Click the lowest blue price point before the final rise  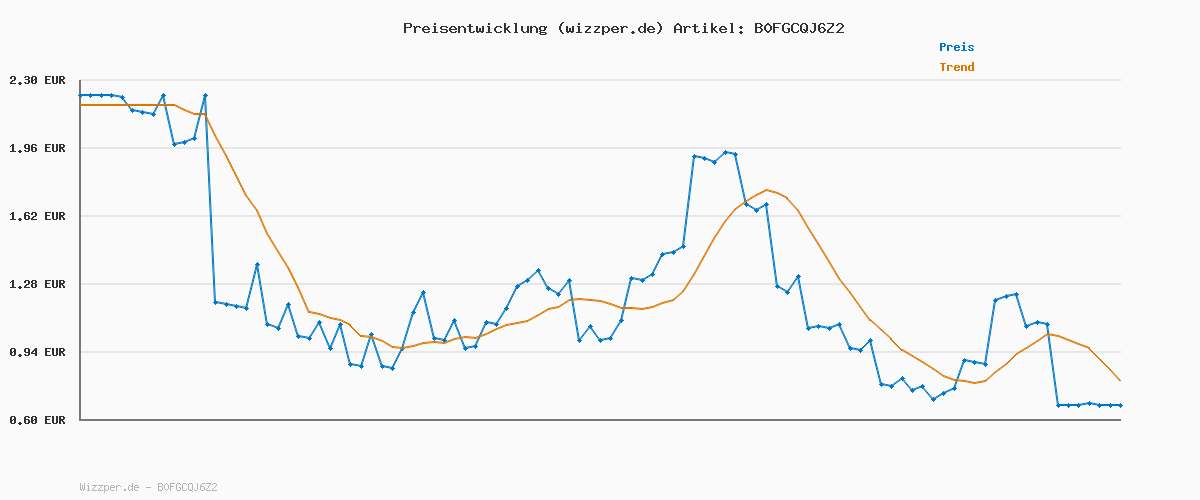coord(933,399)
